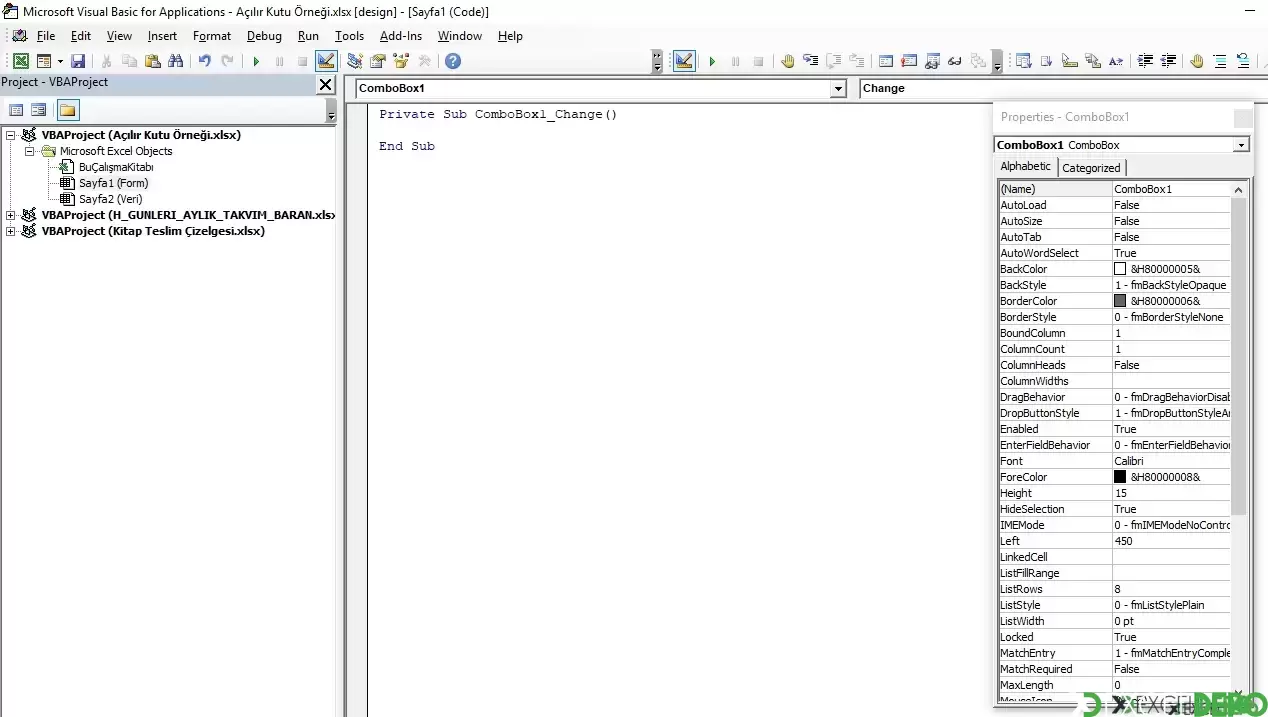Click the Copy icon in the Standard toolbar
Screen dimensions: 1268x717
pos(129,61)
